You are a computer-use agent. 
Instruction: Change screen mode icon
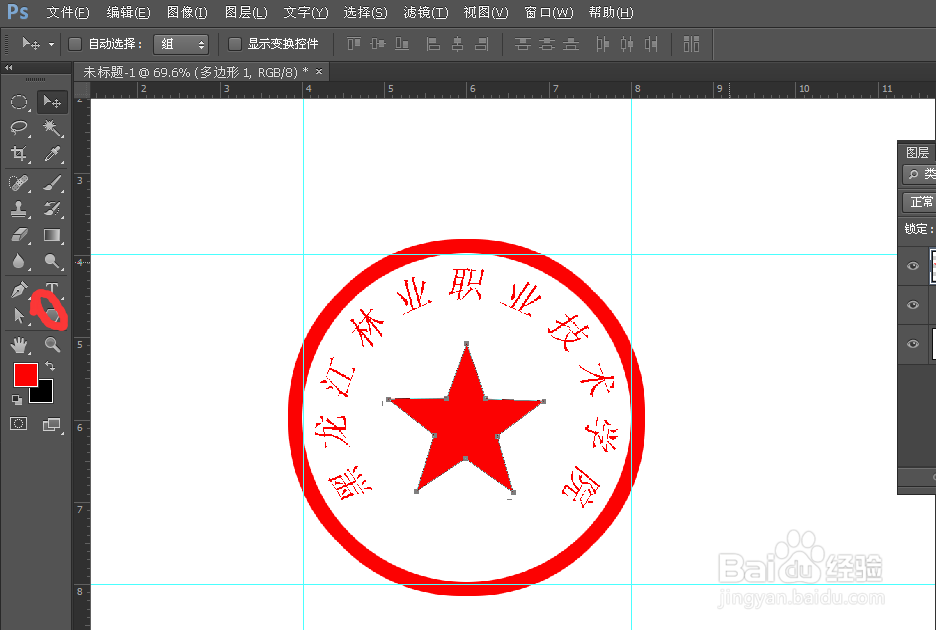[52, 425]
